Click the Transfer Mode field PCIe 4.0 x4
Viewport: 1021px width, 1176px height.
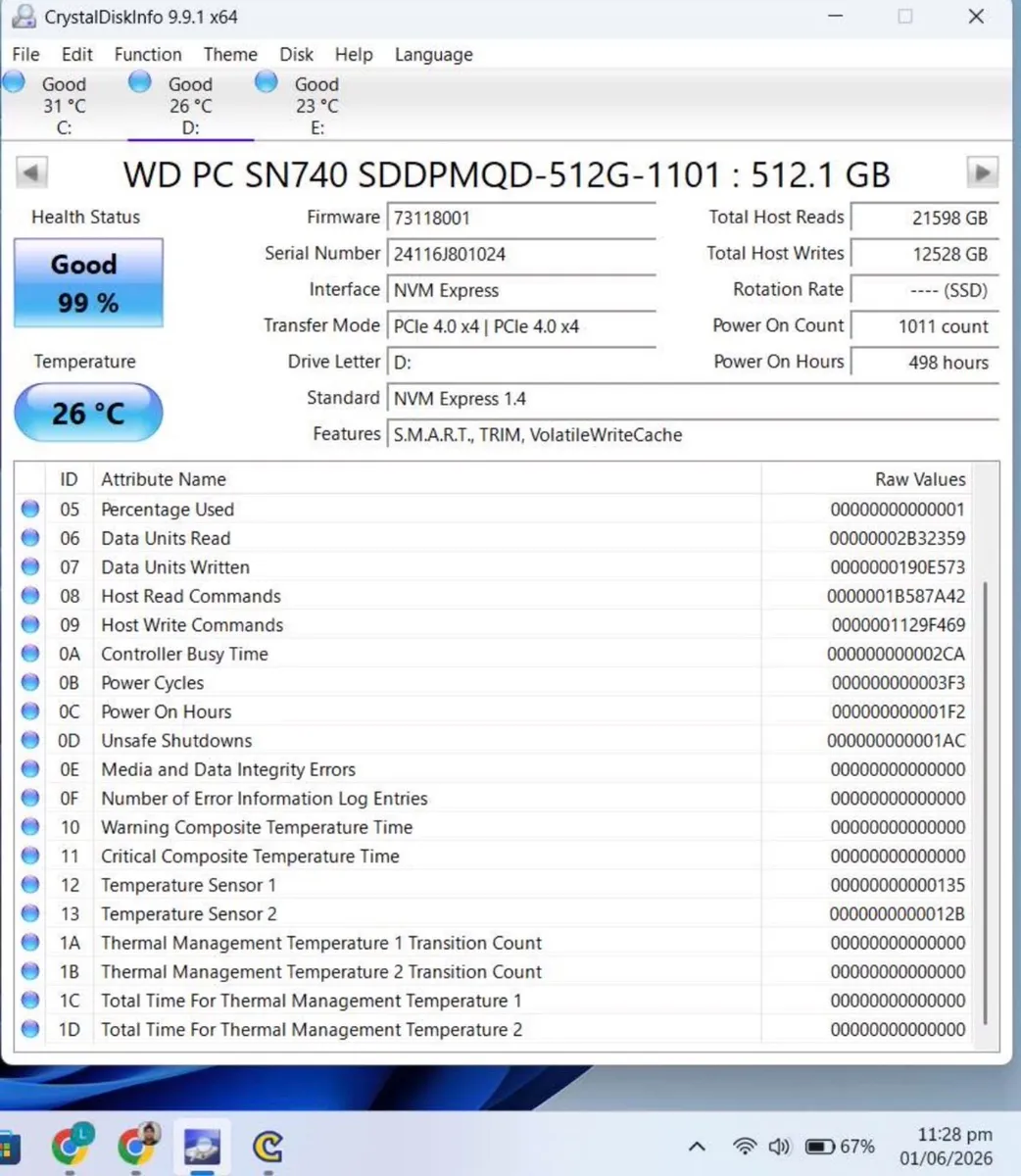tap(521, 327)
